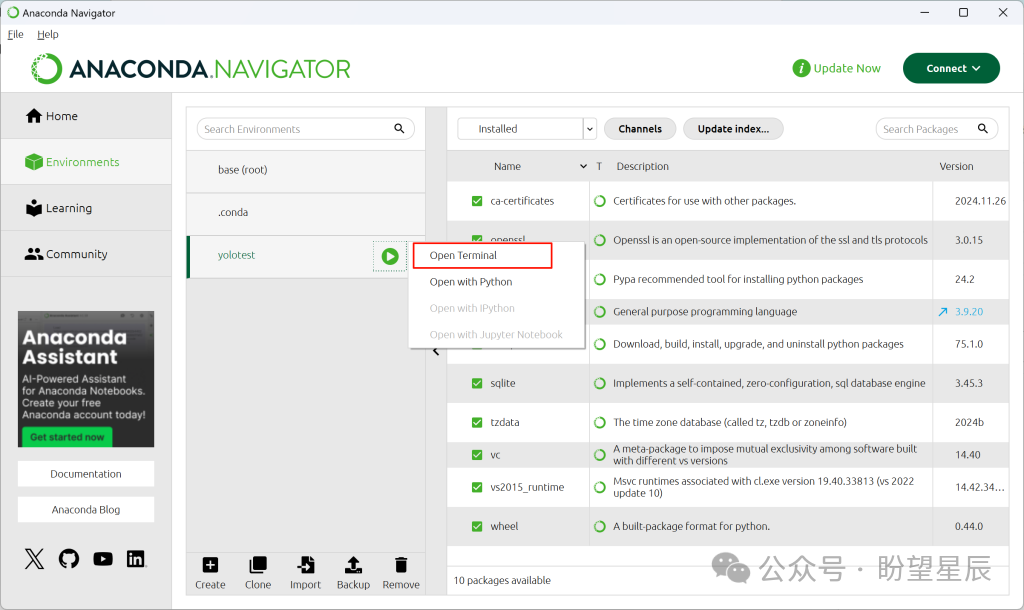Click the Description column header
The height and width of the screenshot is (610, 1024).
[643, 167]
